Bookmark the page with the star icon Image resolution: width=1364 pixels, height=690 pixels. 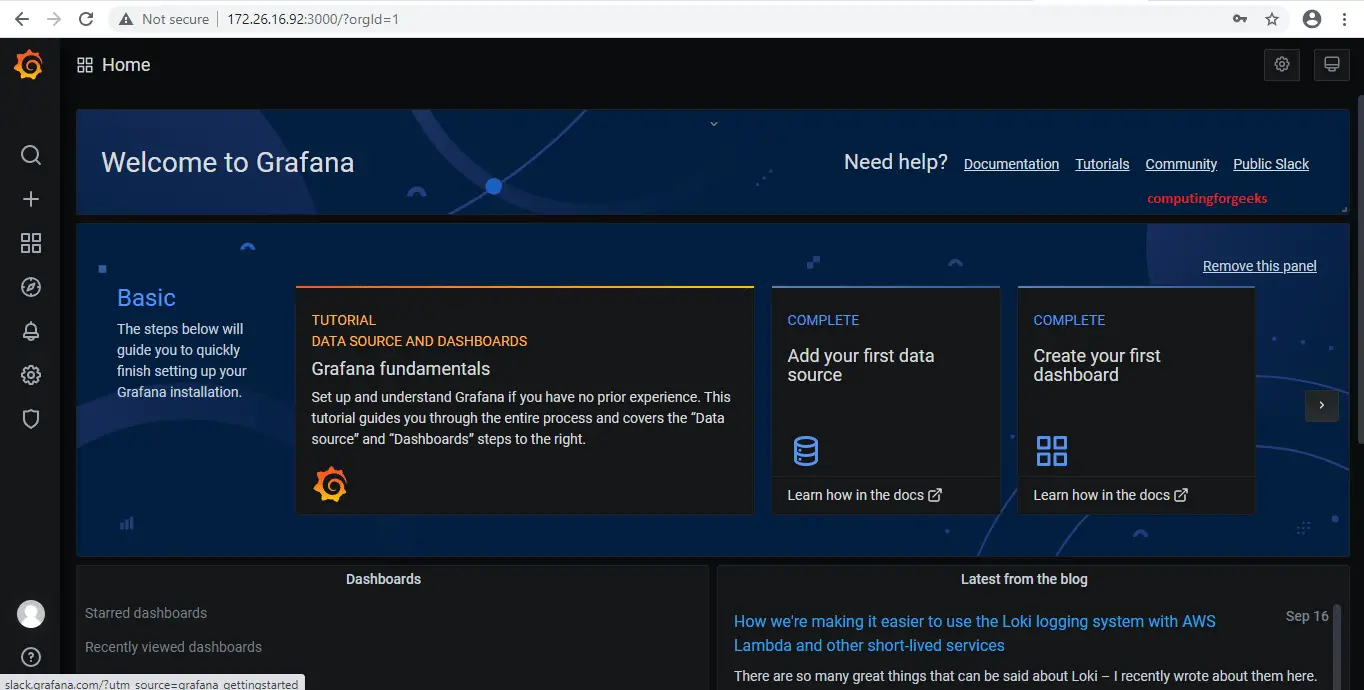1271,18
